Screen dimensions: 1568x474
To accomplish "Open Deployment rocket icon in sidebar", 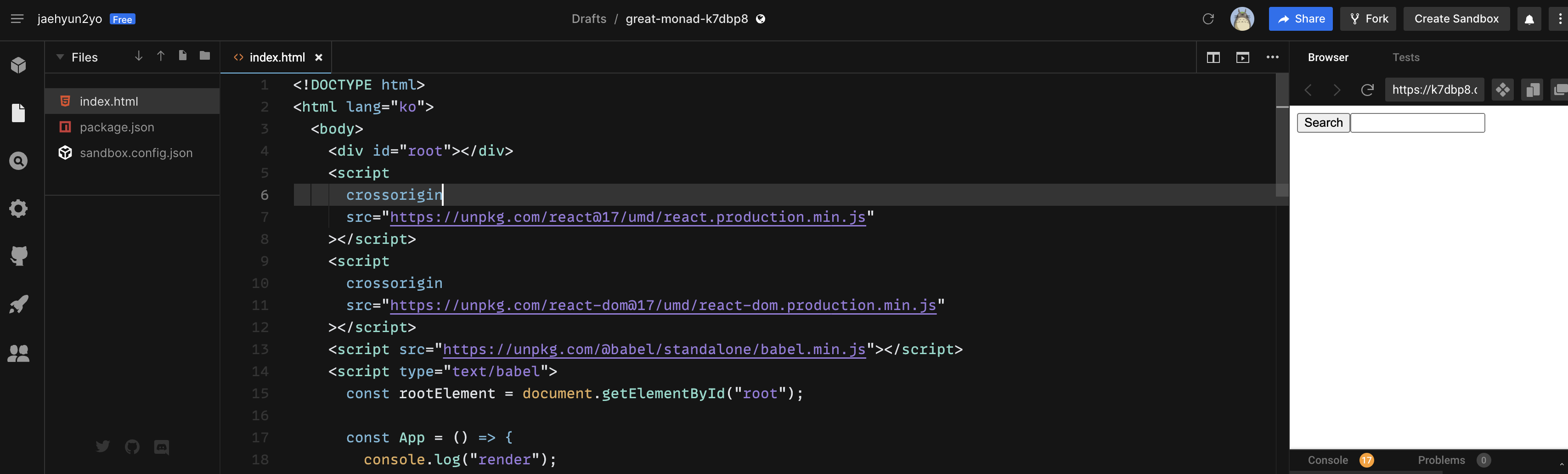I will pos(18,304).
